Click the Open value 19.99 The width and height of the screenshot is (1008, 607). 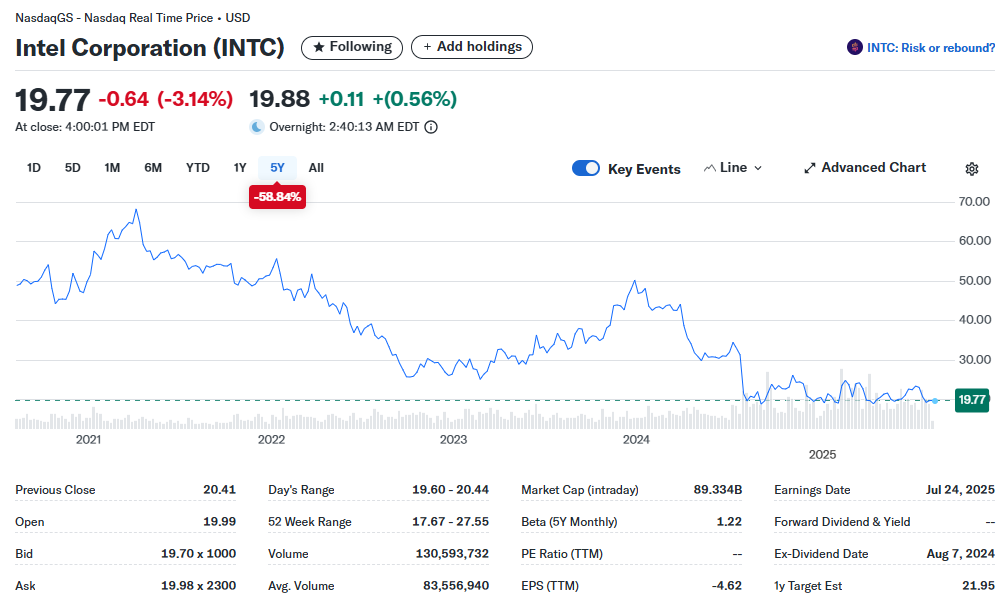[x=219, y=522]
